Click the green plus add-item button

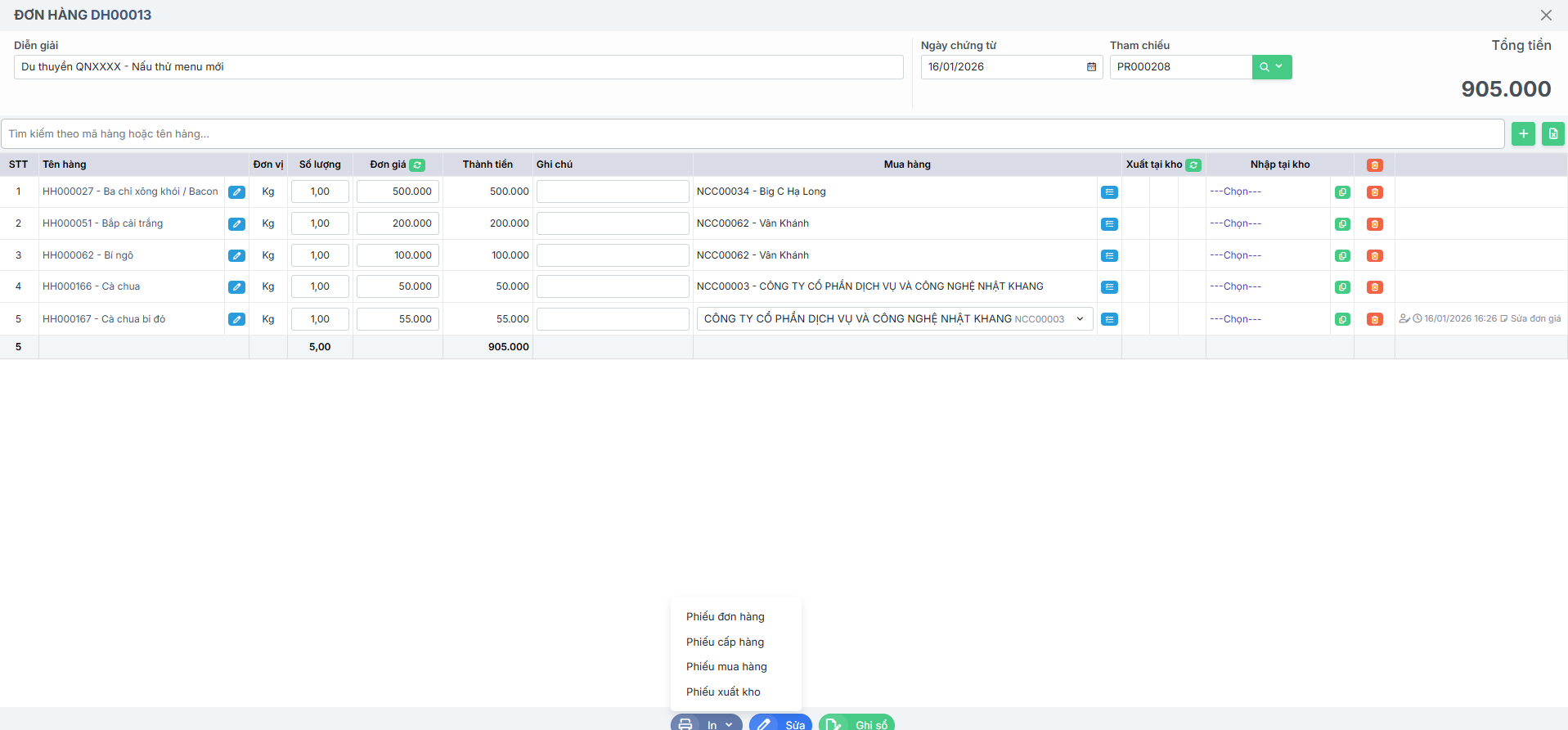1523,133
